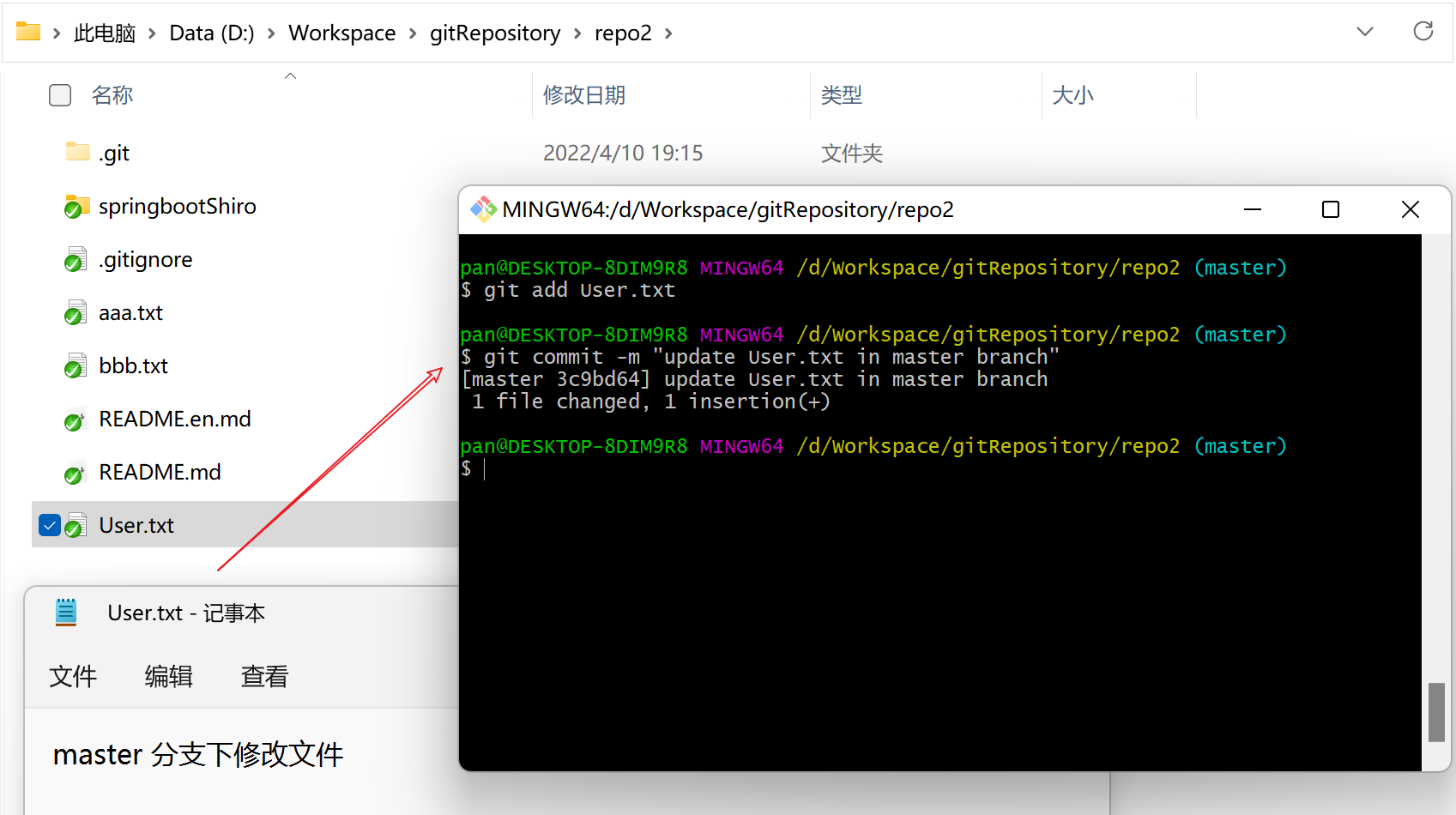The width and height of the screenshot is (1456, 815).
Task: Open the 文件 menu in Notepad
Action: (x=73, y=677)
